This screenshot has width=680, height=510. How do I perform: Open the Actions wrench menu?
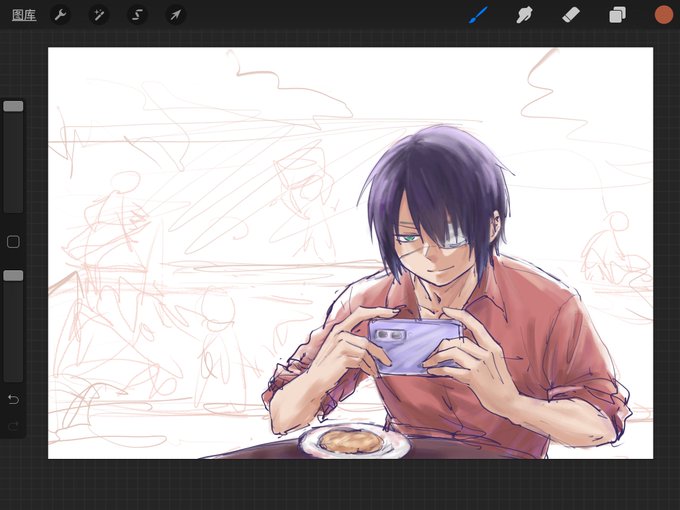60,15
